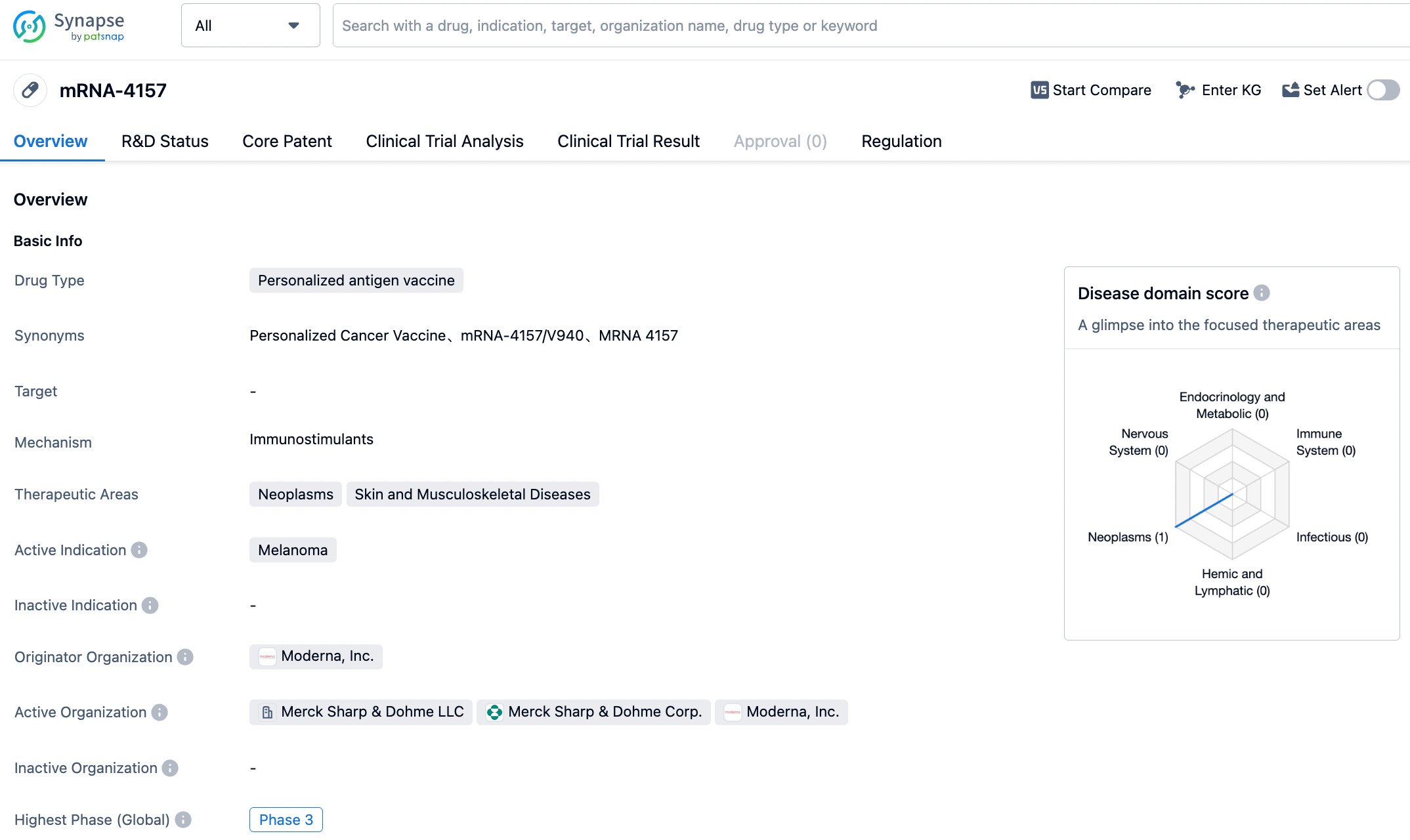Click the Melanoma indication tag
Viewport: 1410px width, 840px height.
point(293,550)
